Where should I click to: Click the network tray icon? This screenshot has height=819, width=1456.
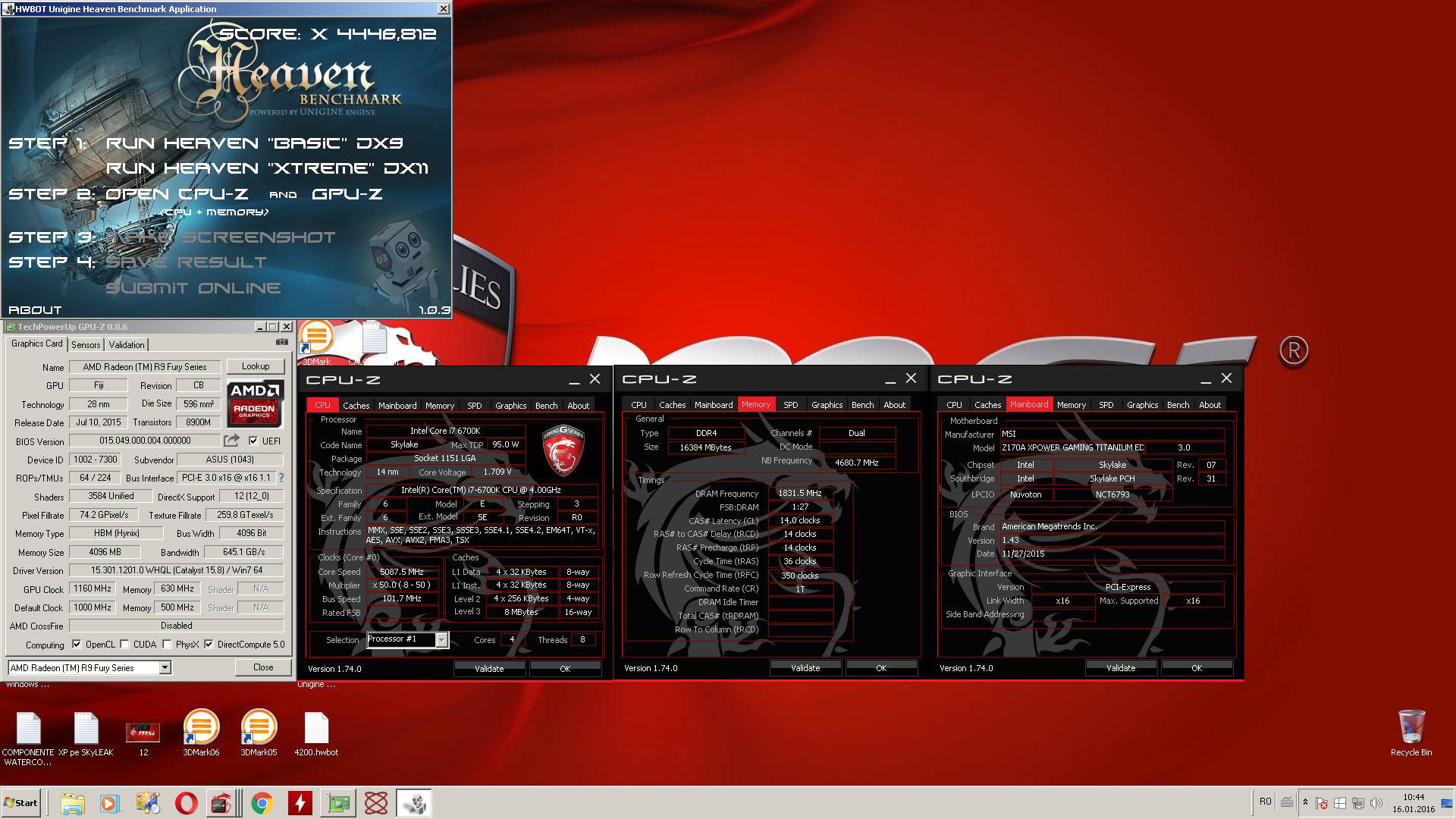click(x=1358, y=802)
